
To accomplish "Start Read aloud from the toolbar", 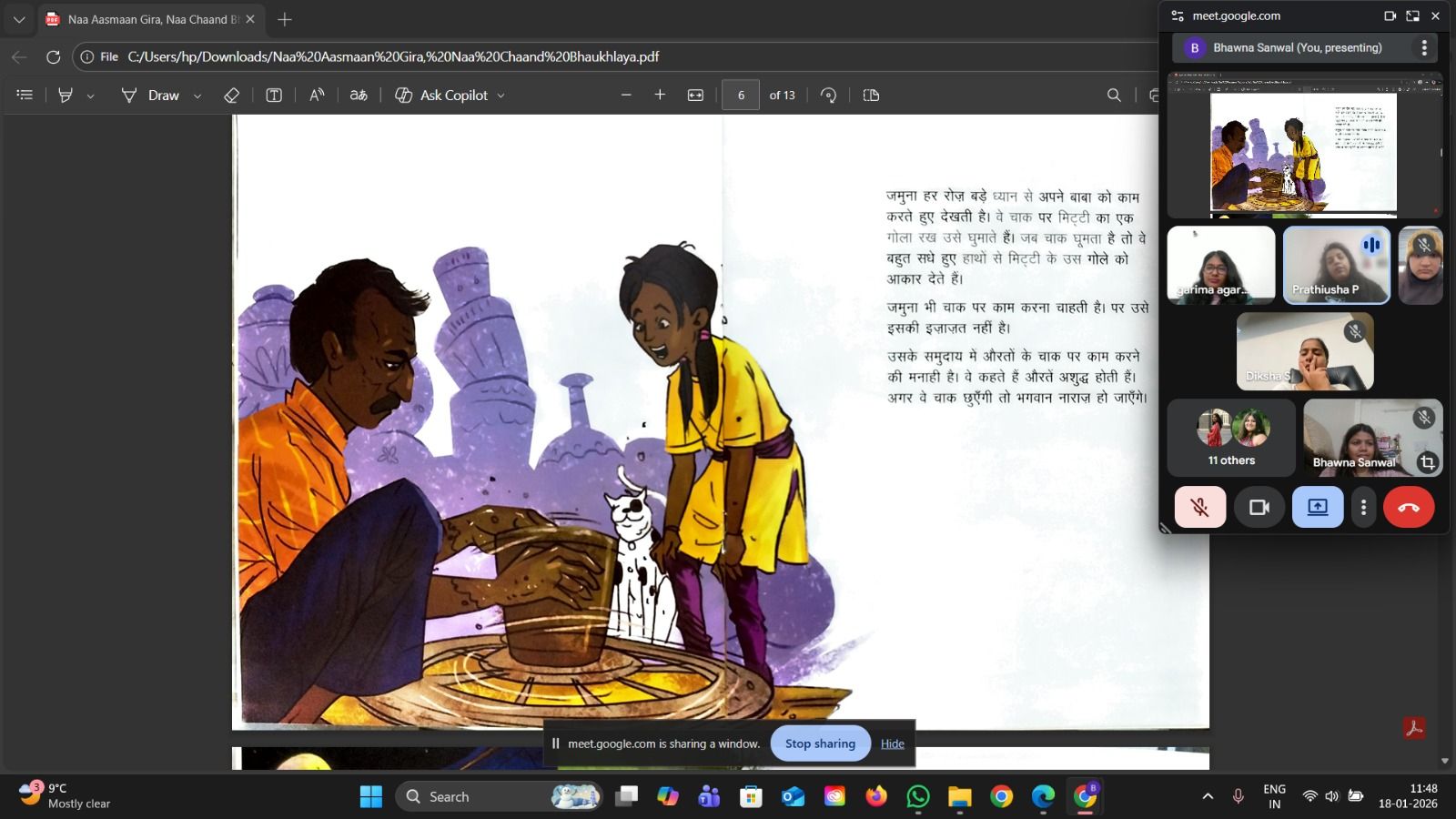I will 317,95.
